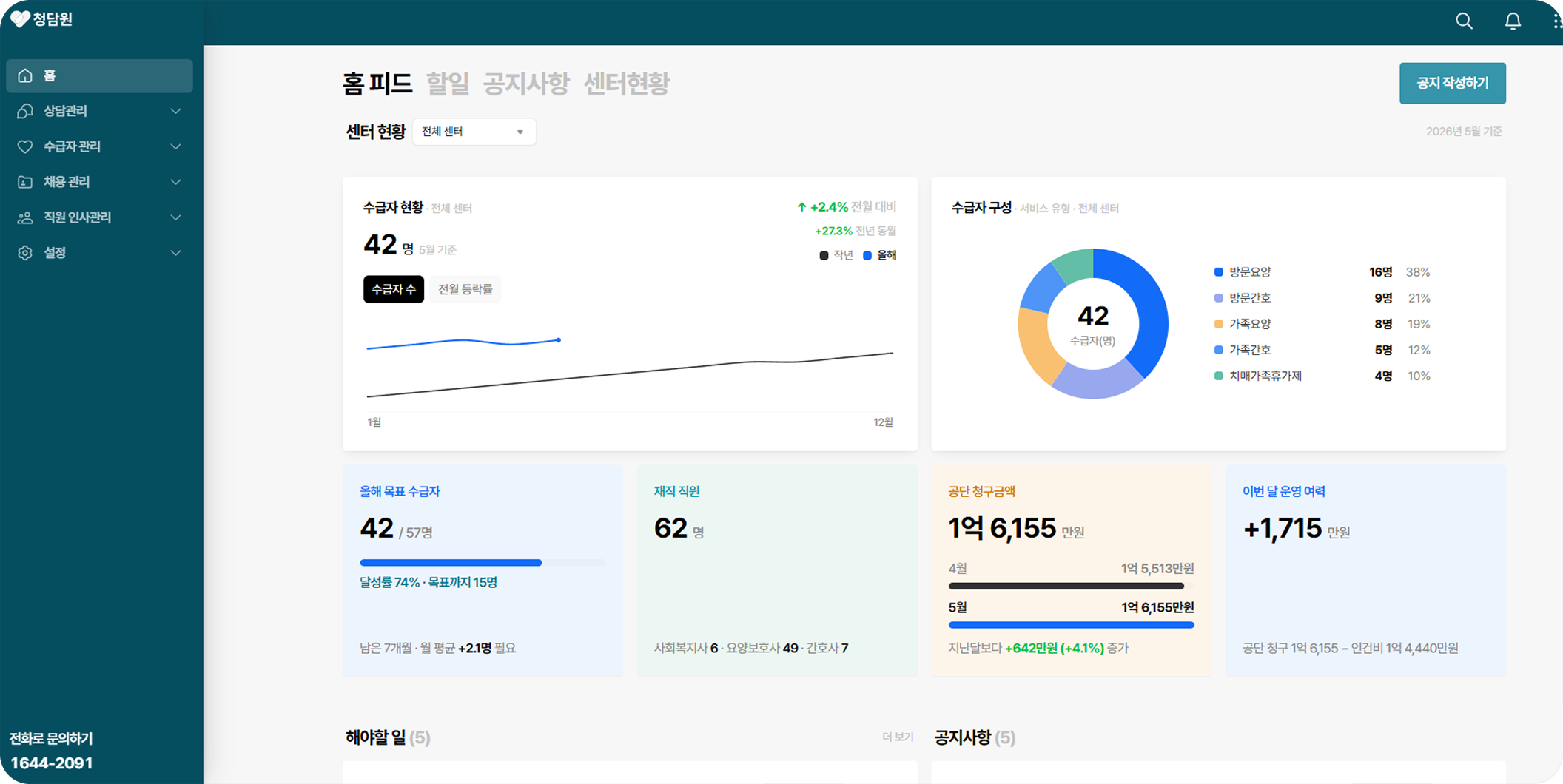Viewport: 1563px width, 784px height.
Task: Click the 가족요양 legend color dot
Action: [x=1219, y=324]
